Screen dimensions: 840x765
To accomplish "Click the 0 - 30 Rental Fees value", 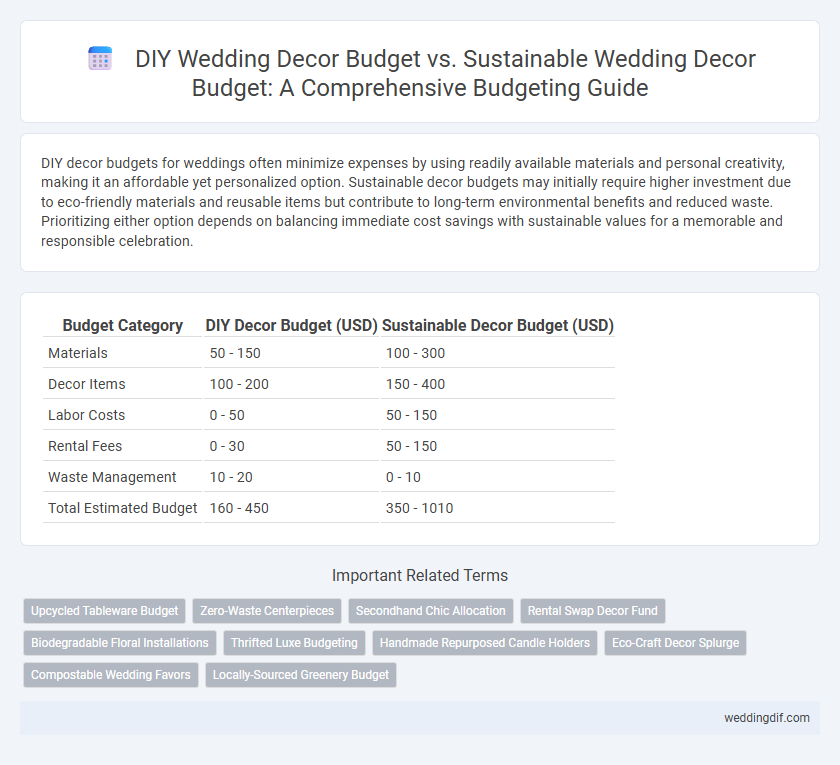I will click(227, 446).
